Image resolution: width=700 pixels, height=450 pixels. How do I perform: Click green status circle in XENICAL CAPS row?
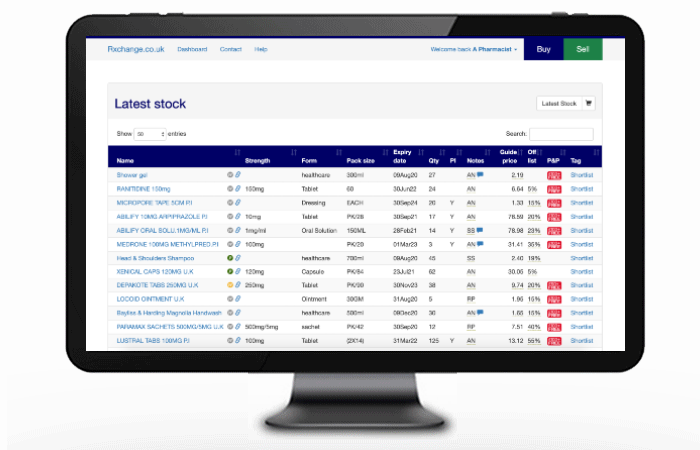(x=230, y=271)
